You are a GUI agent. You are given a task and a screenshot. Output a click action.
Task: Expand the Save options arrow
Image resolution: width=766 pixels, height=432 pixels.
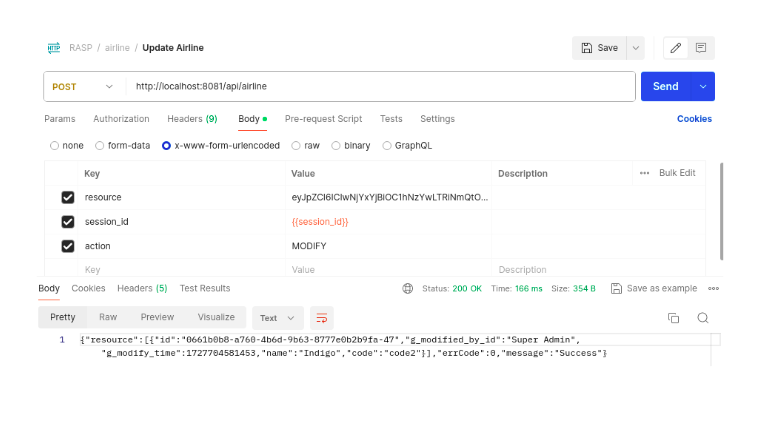[x=636, y=48]
